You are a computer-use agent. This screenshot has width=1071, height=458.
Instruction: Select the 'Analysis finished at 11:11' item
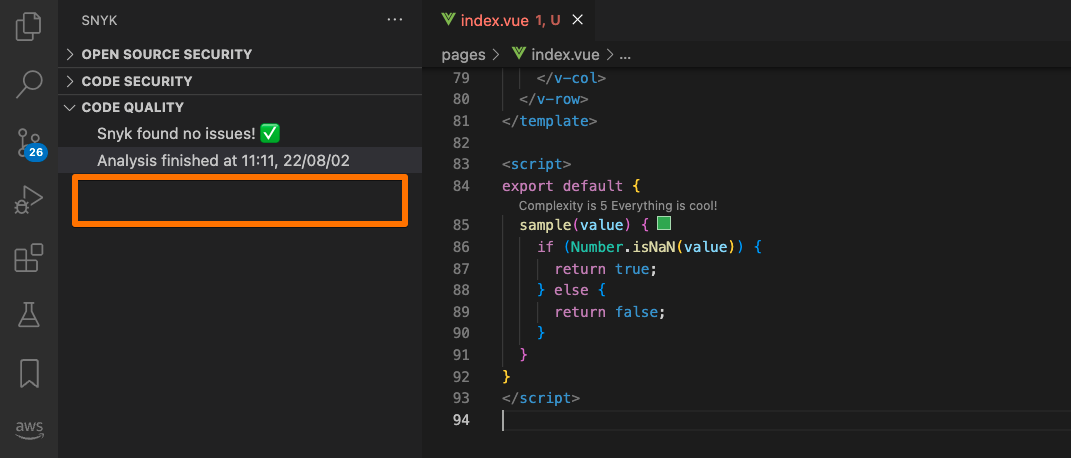click(x=222, y=160)
